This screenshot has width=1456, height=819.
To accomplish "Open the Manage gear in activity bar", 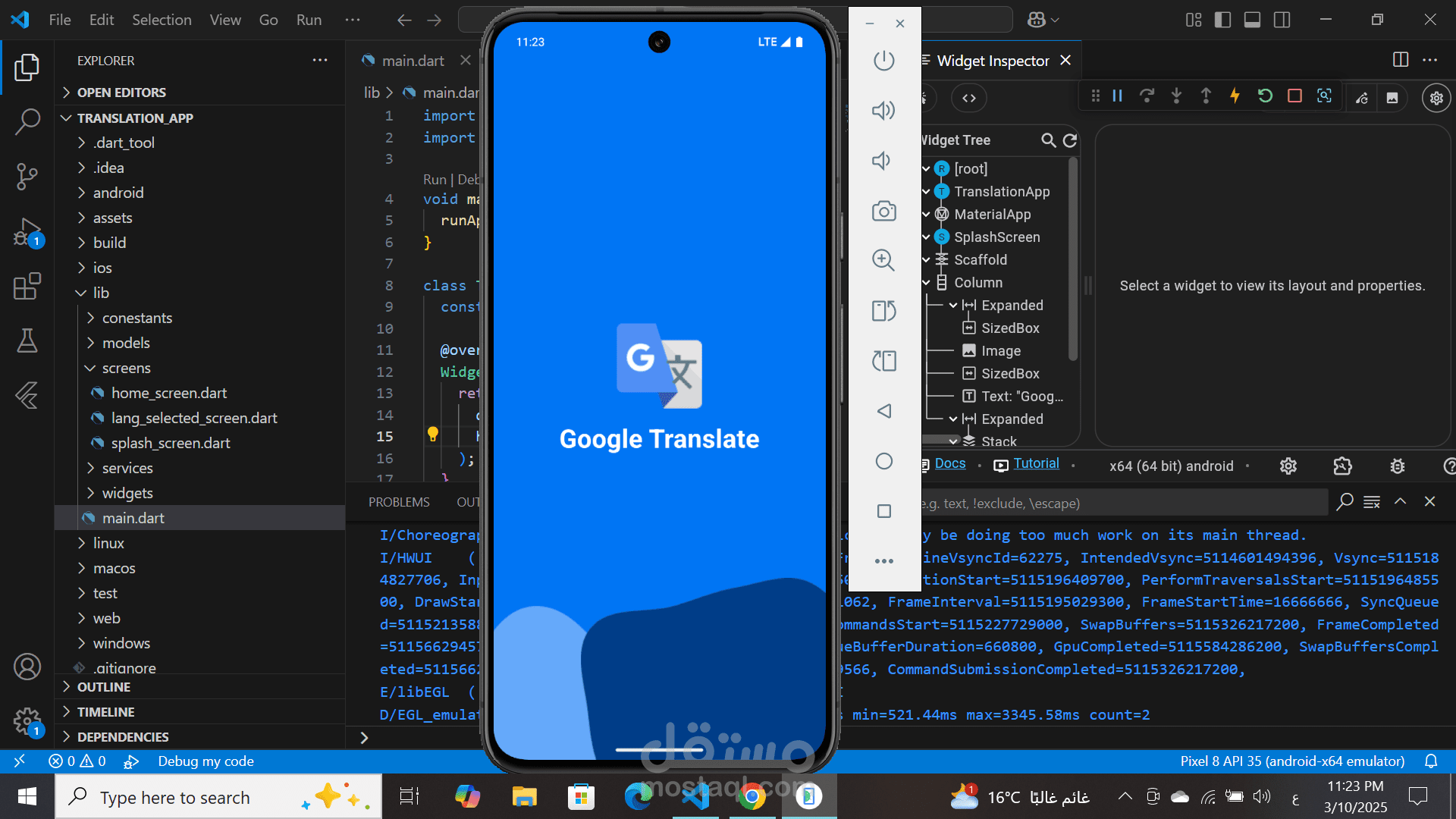I will click(27, 721).
